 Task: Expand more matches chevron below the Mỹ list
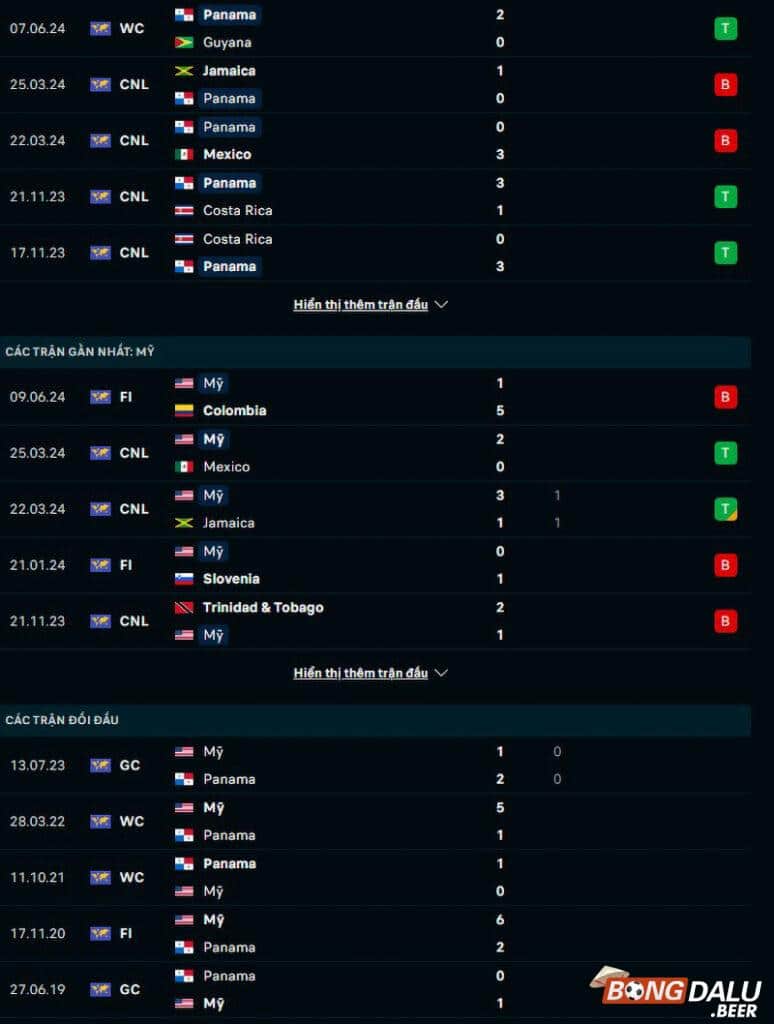441,673
